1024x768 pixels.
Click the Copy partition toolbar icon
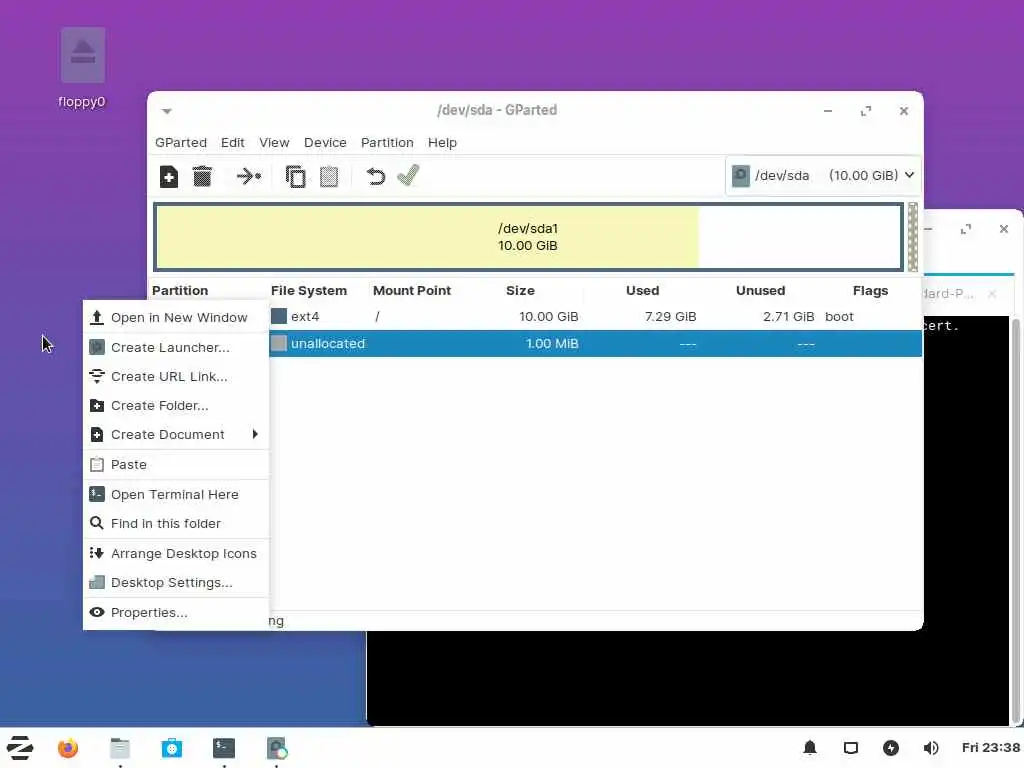(x=295, y=176)
